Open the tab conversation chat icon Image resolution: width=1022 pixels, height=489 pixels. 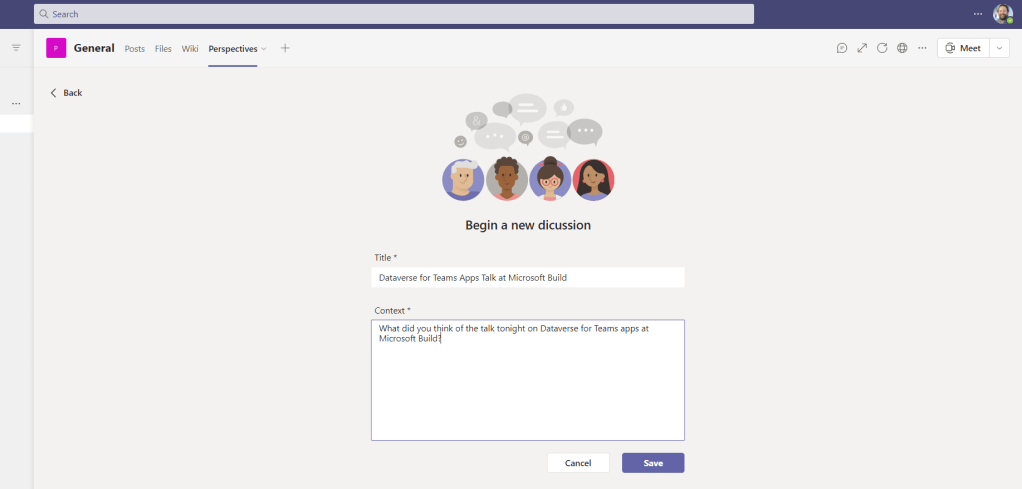coord(842,48)
